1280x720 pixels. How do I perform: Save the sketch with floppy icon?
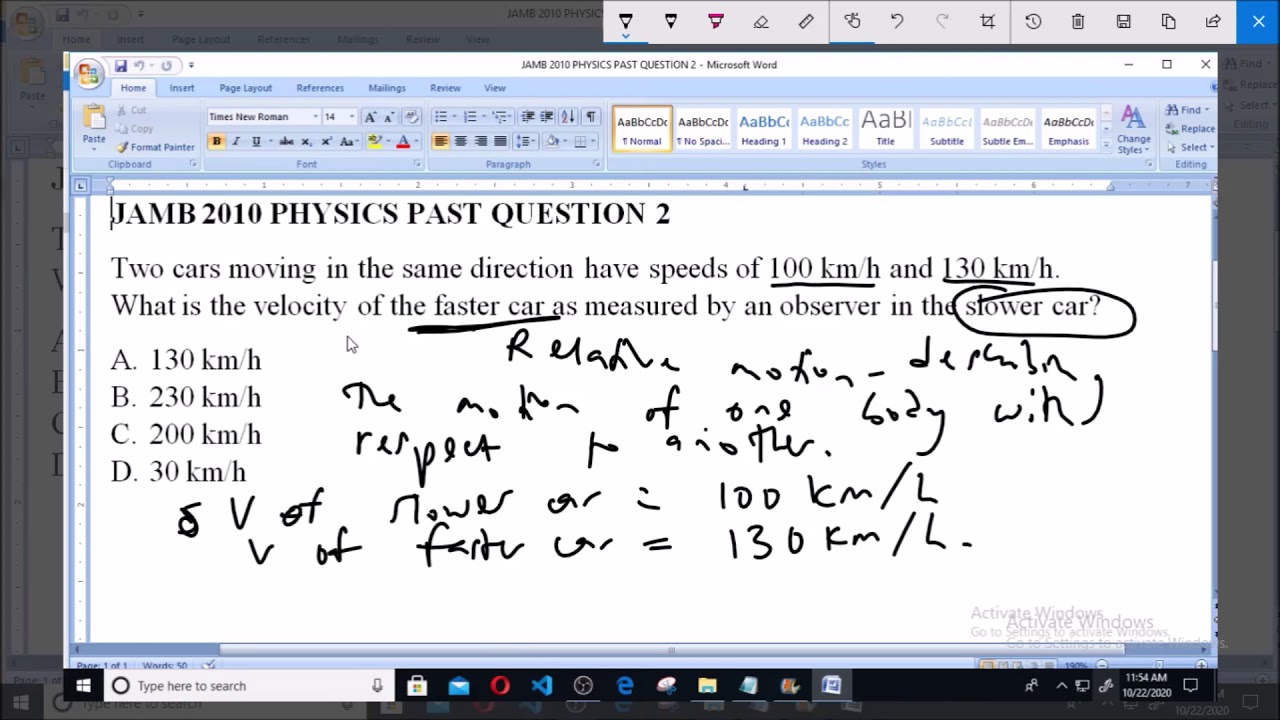(1123, 21)
